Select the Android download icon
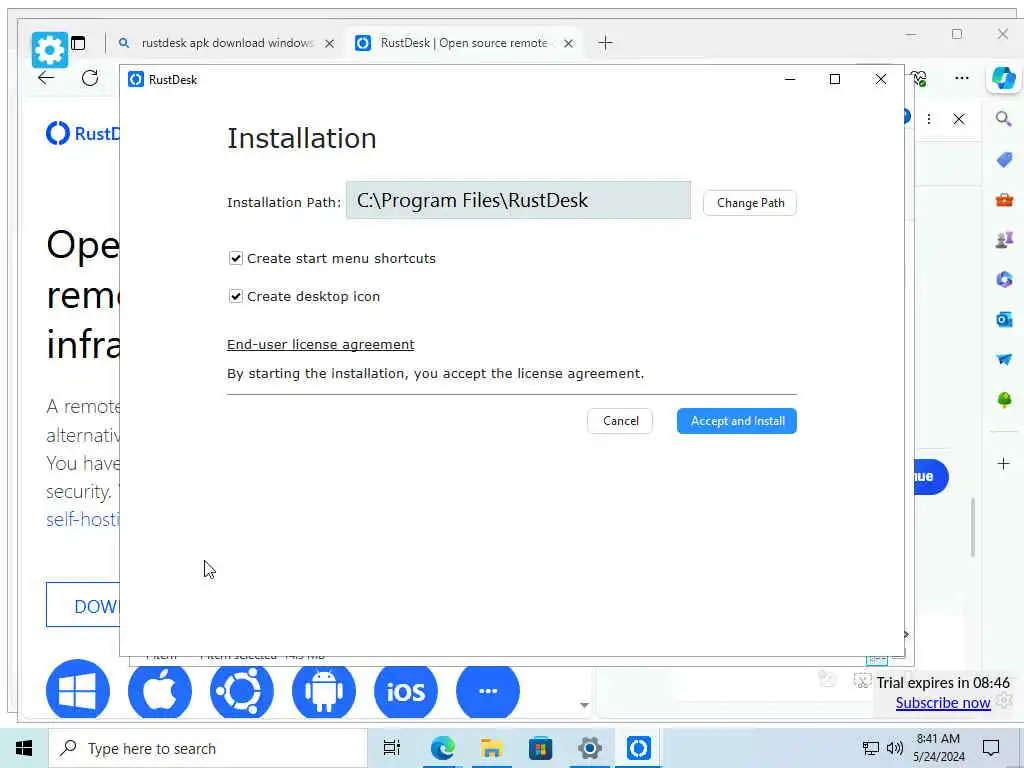This screenshot has width=1024, height=768. click(324, 691)
